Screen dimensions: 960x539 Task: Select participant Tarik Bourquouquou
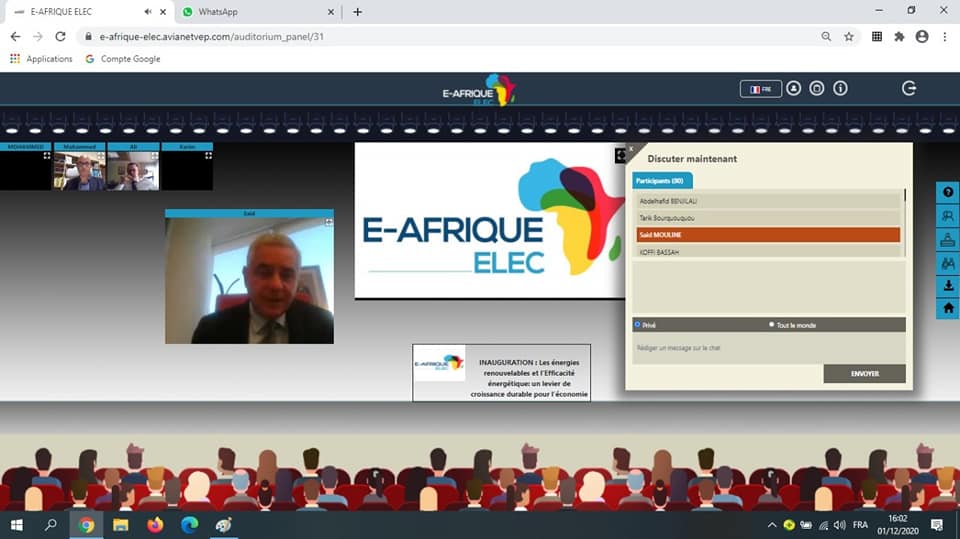click(768, 217)
